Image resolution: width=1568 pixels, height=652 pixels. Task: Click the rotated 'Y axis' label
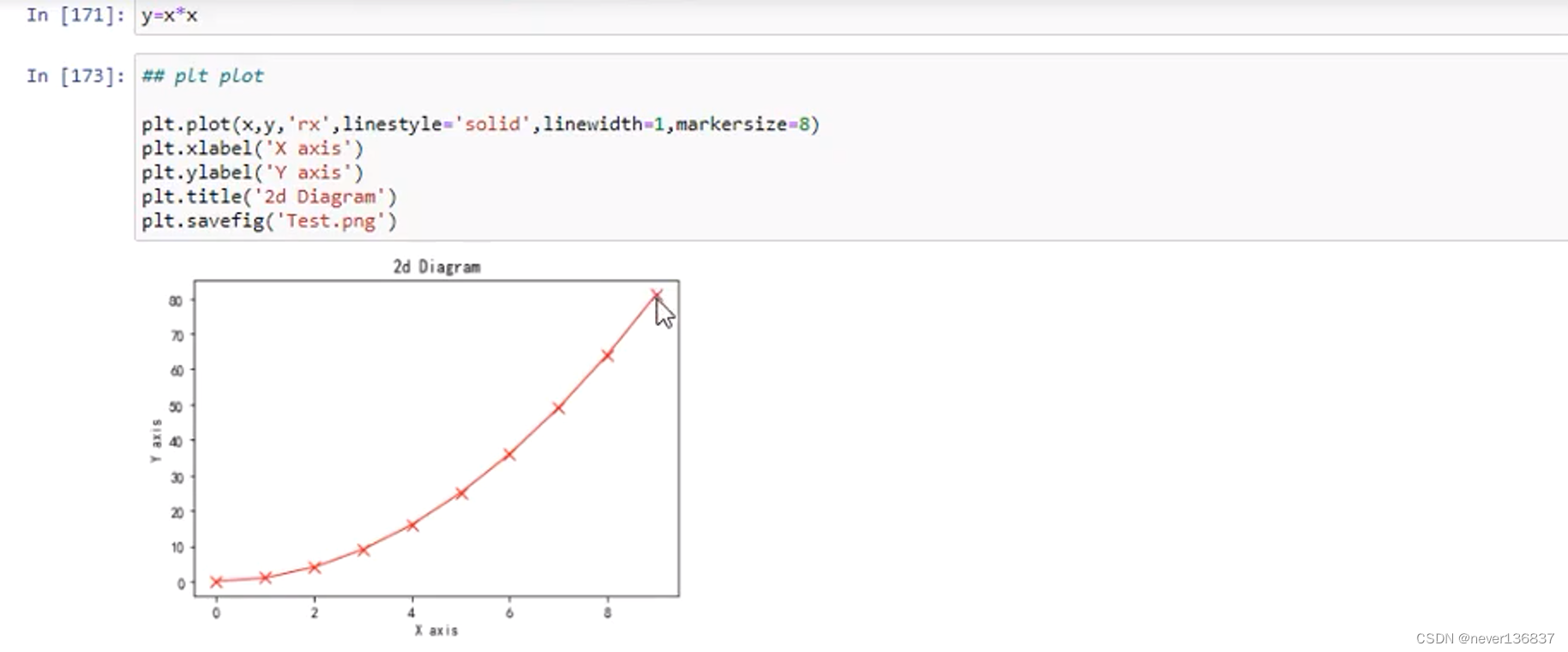[x=156, y=441]
